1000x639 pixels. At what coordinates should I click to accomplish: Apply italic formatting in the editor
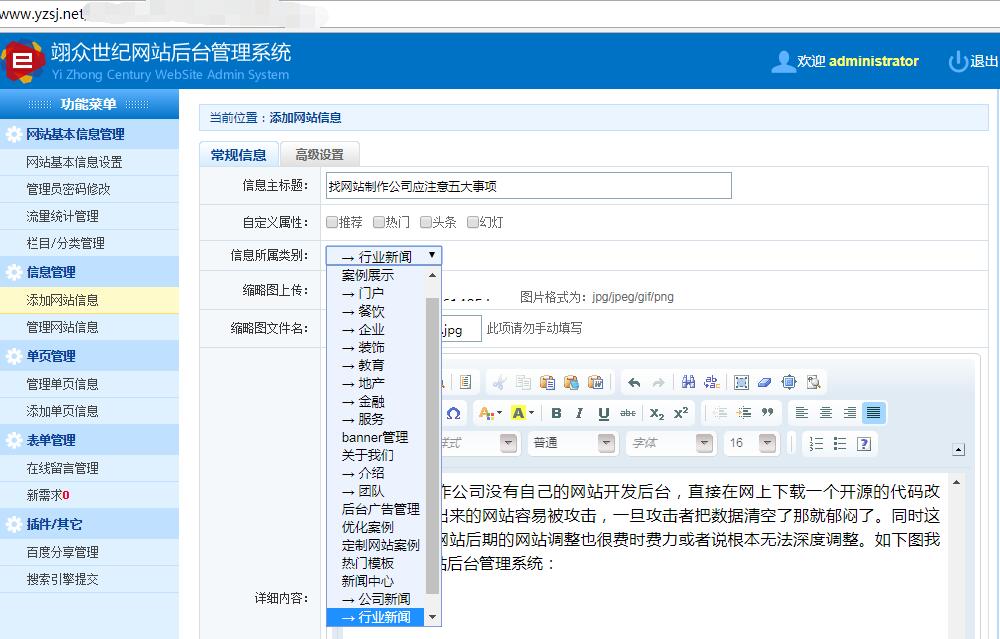click(x=580, y=413)
